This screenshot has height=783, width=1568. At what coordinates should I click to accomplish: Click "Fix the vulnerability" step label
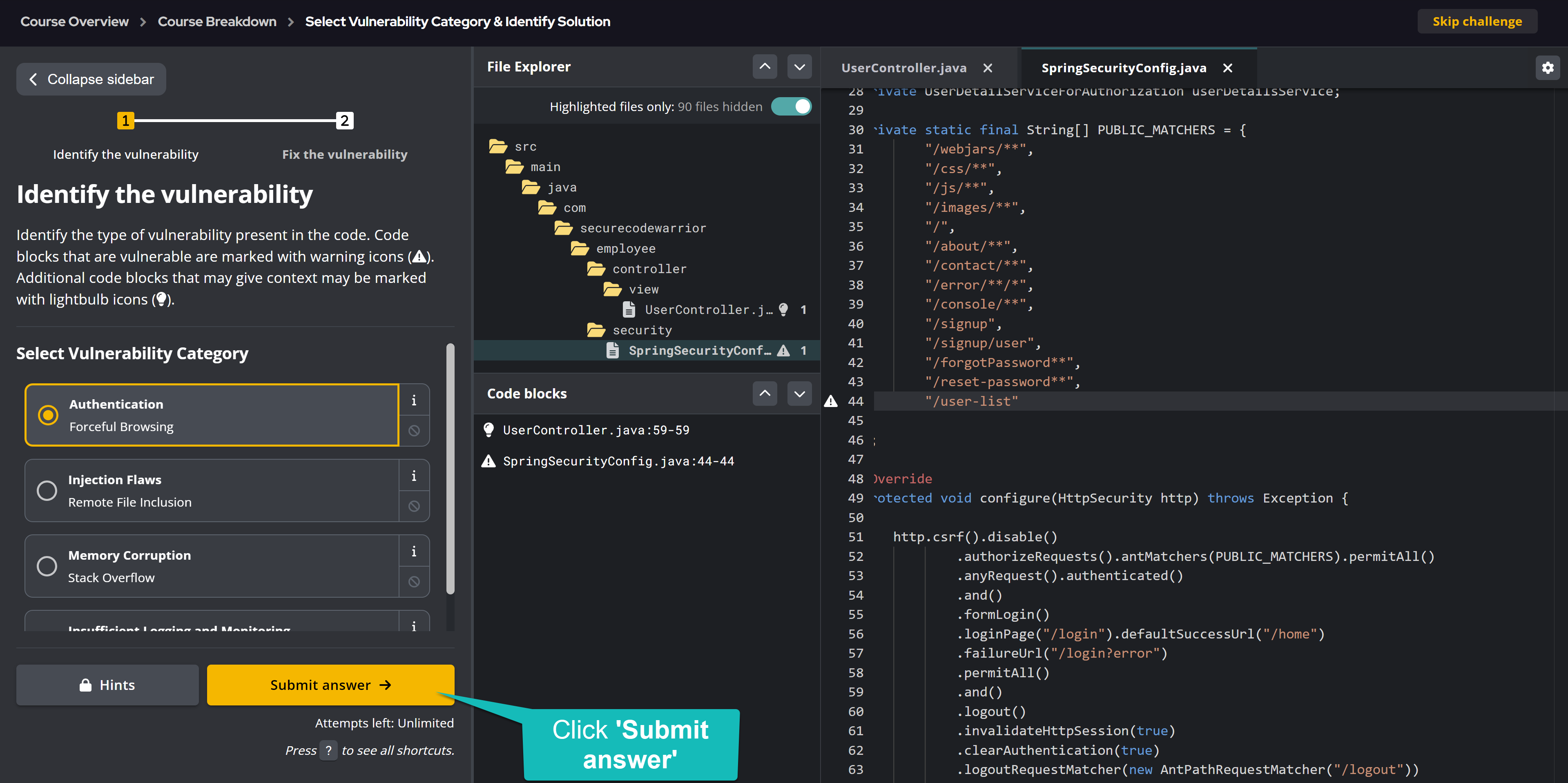[x=345, y=155]
